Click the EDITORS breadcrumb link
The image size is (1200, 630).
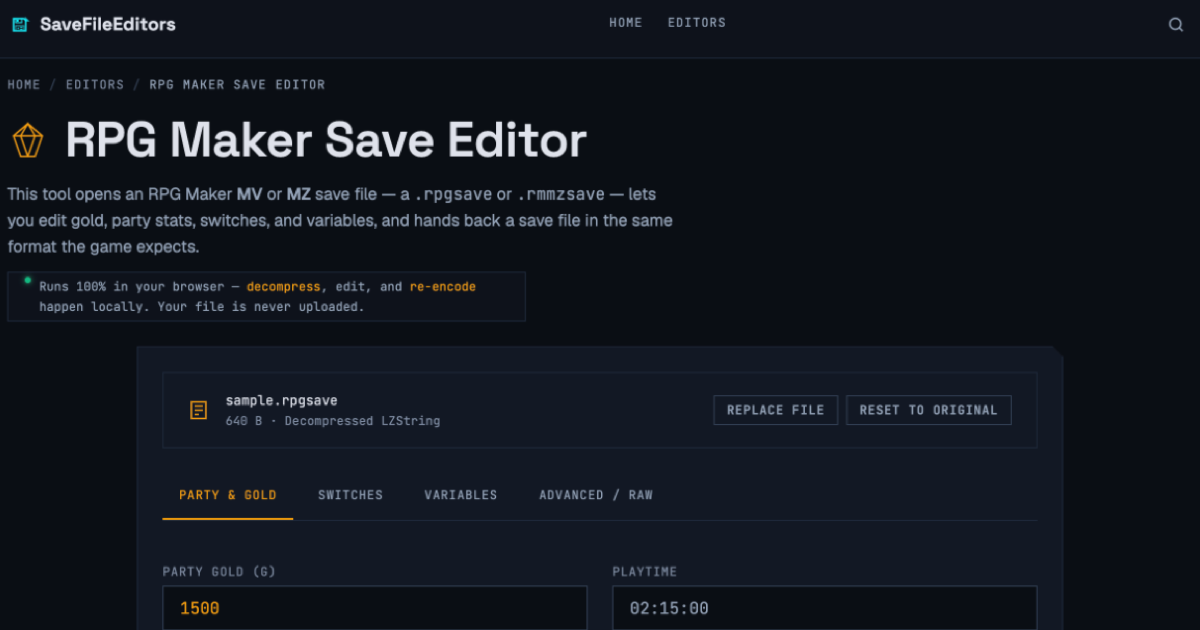pos(95,85)
